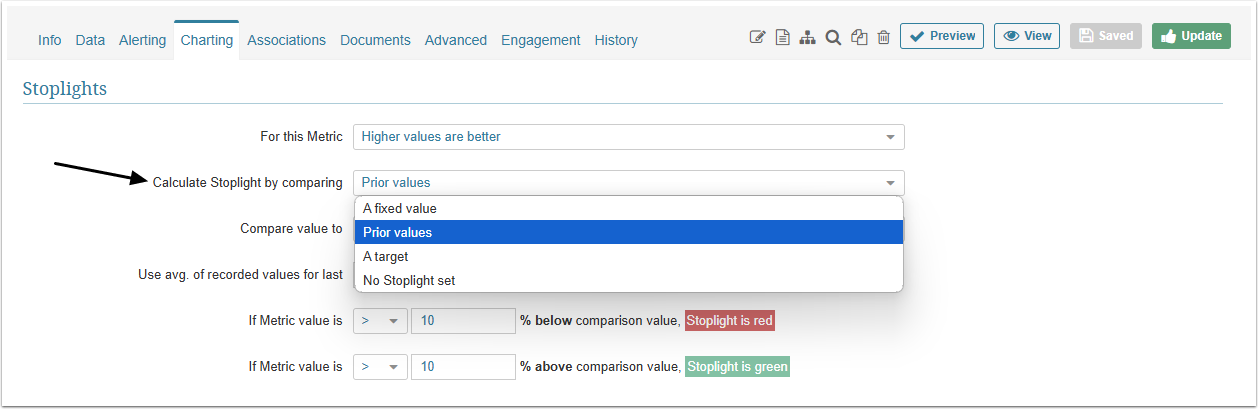Choose 'A target' from the list

[384, 257]
